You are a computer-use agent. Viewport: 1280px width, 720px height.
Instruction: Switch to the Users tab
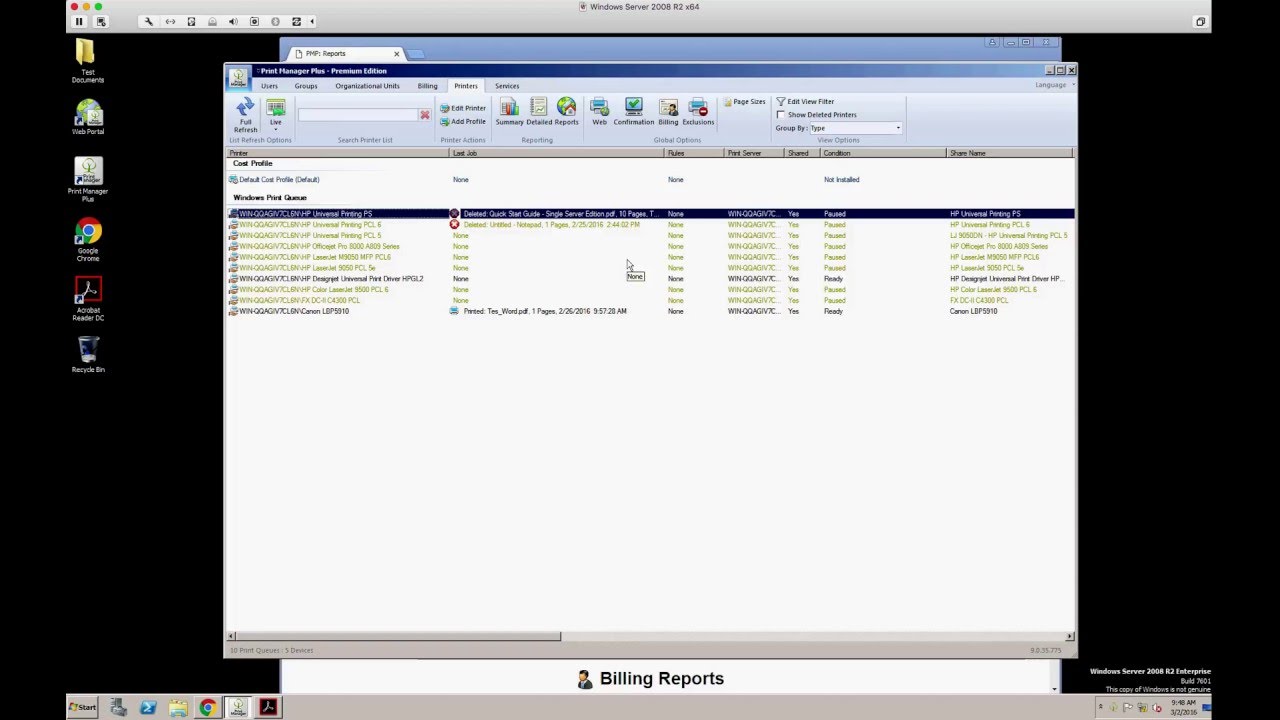269,86
